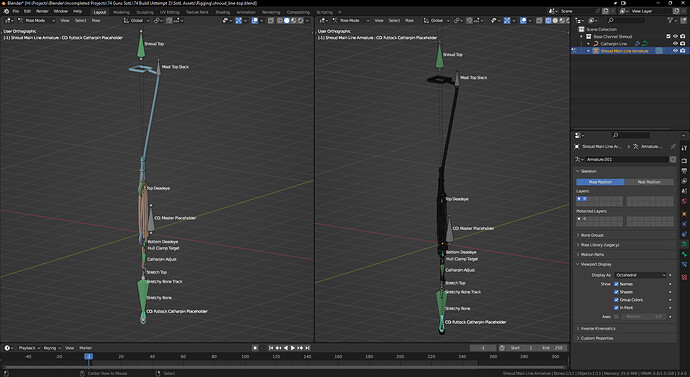This screenshot has height=377, width=690.
Task: Click the properties editor pin icon
Action: 673,146
